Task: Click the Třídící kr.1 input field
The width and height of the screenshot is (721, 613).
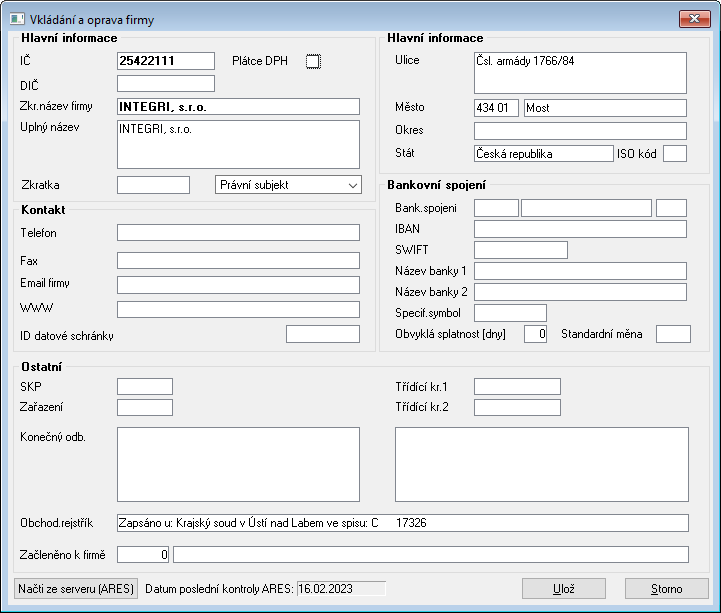Action: click(517, 386)
